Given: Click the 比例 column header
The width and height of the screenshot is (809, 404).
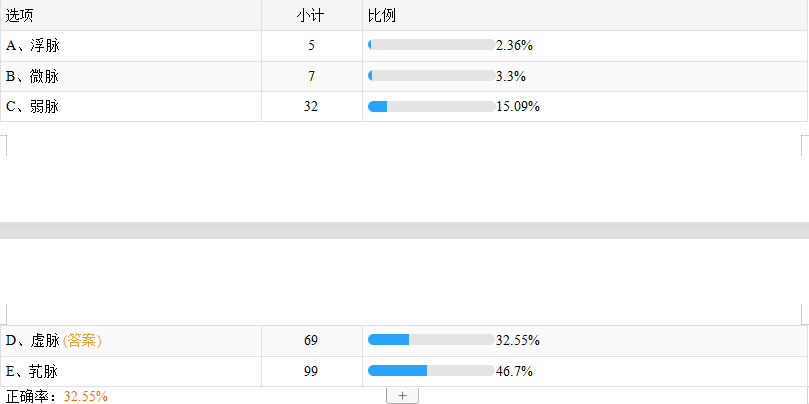Looking at the screenshot, I should coord(380,15).
